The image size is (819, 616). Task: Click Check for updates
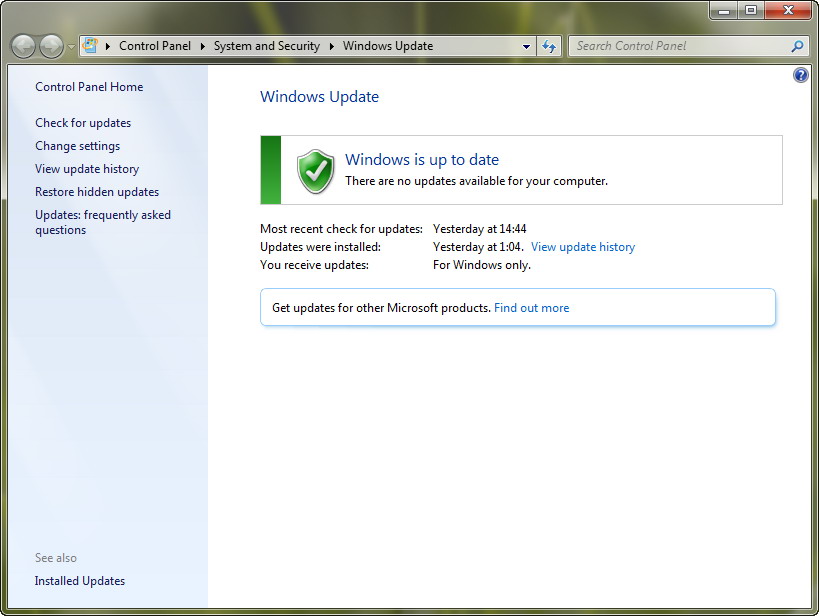pyautogui.click(x=83, y=123)
